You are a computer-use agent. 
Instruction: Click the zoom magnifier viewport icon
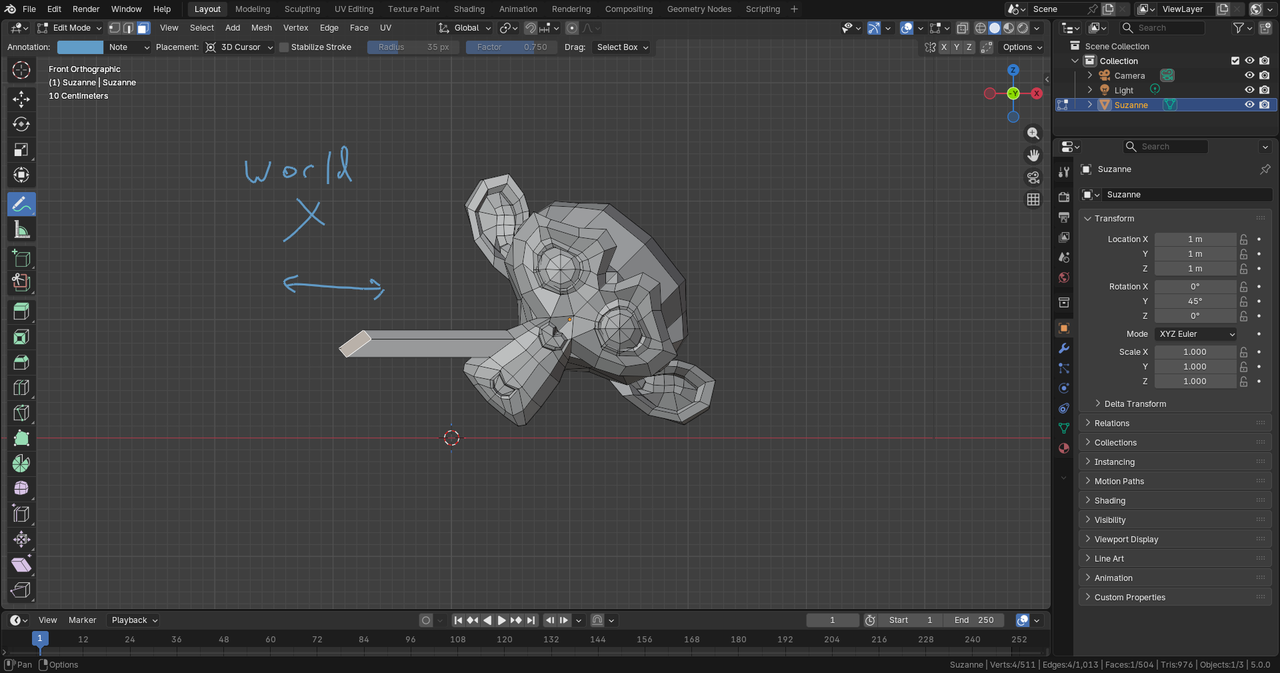1033,133
